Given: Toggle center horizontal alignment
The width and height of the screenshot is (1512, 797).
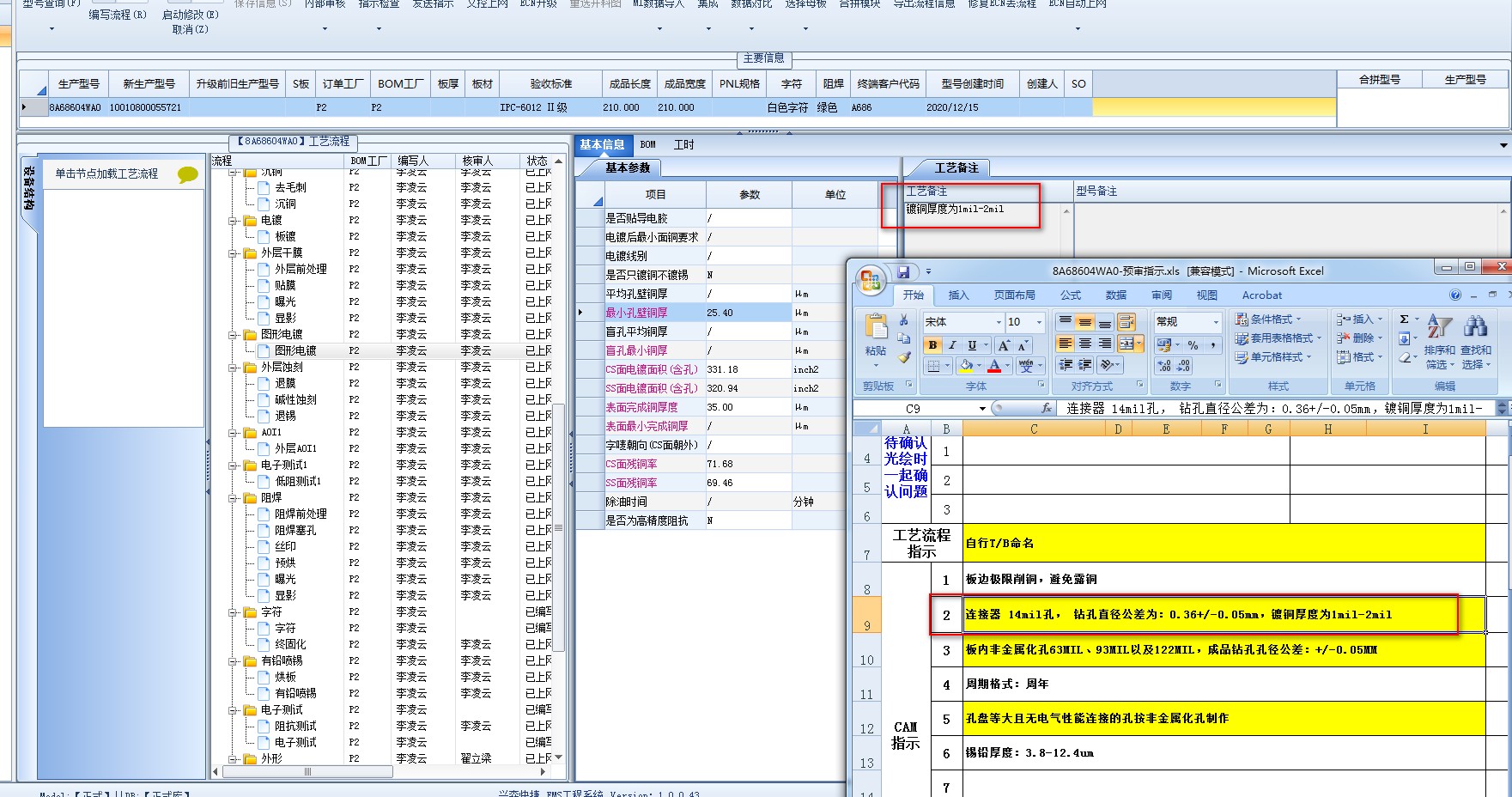Looking at the screenshot, I should (1085, 344).
